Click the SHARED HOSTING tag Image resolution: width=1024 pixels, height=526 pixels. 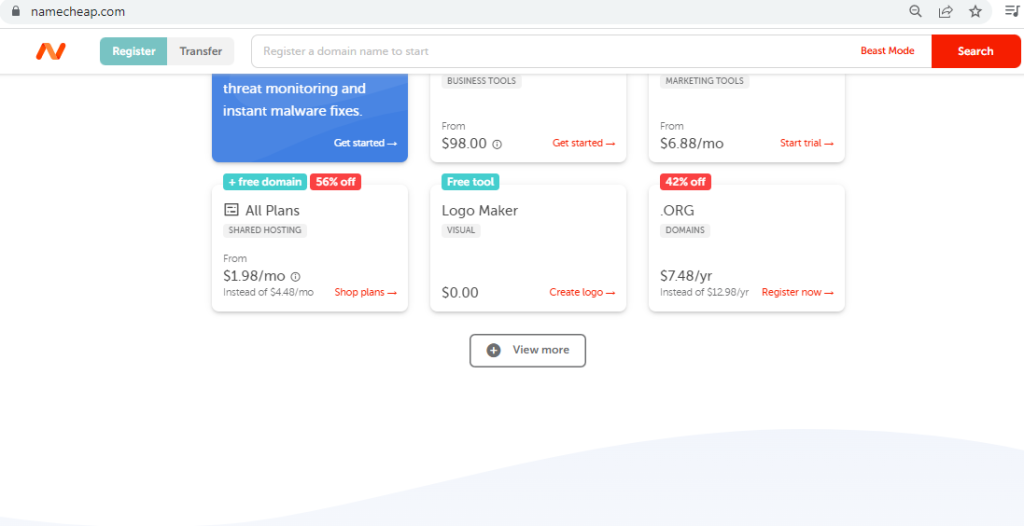(265, 230)
